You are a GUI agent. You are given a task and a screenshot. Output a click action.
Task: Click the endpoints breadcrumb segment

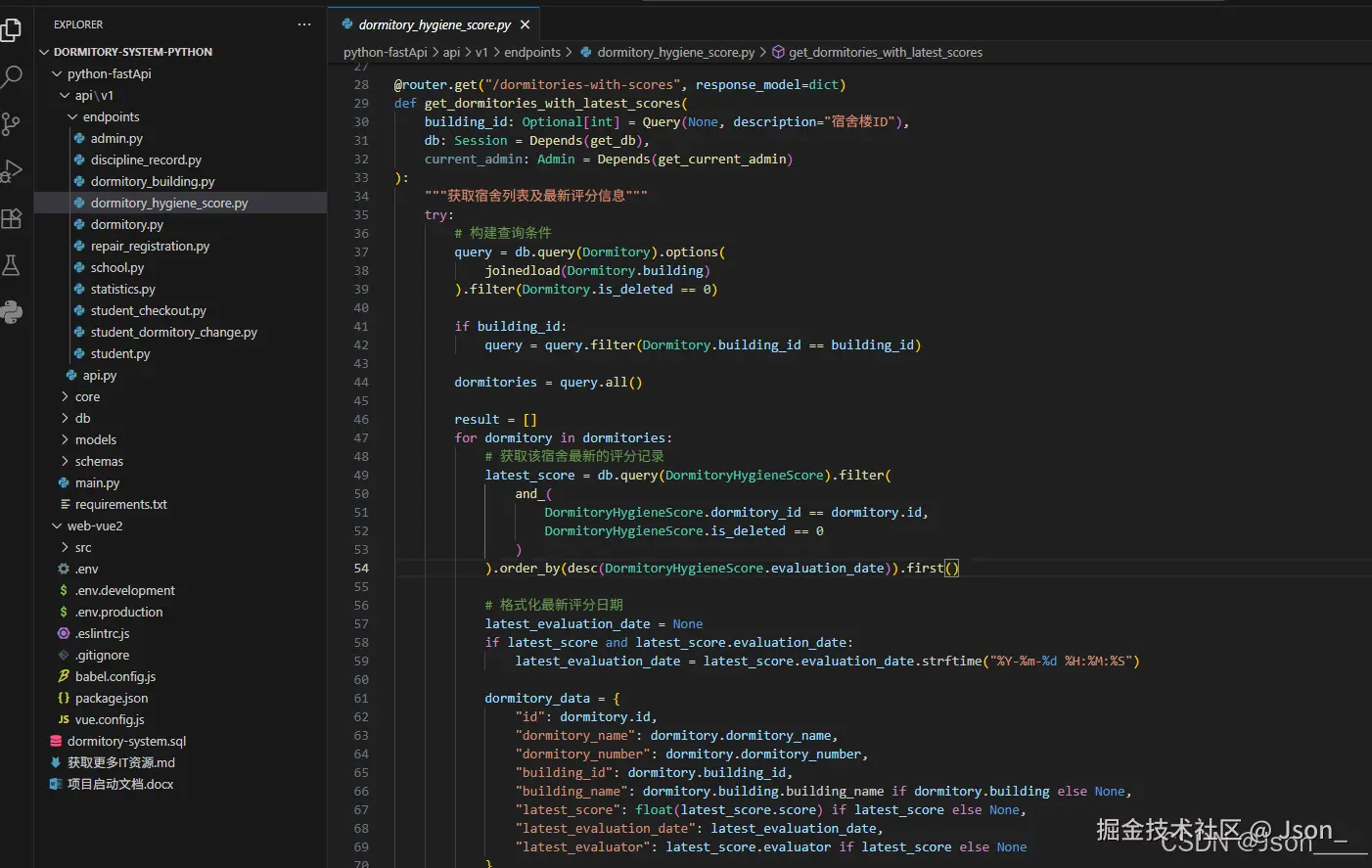pos(532,53)
